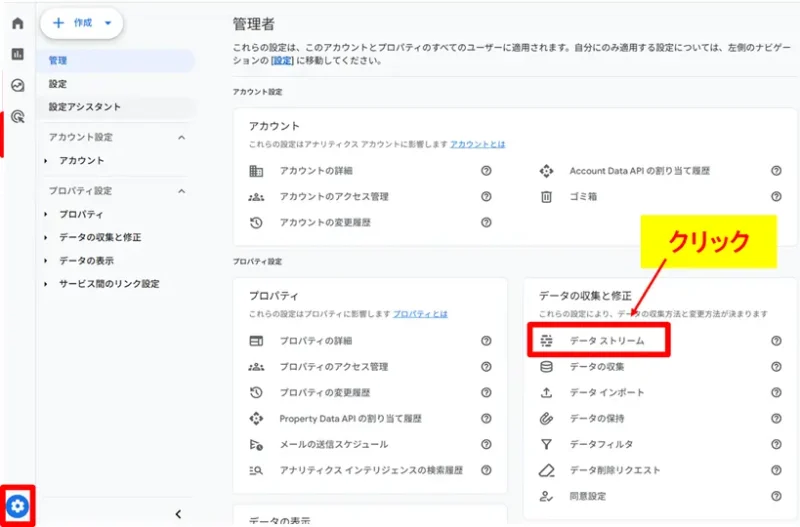Show help for データの収集
This screenshot has width=800, height=527.
776,367
